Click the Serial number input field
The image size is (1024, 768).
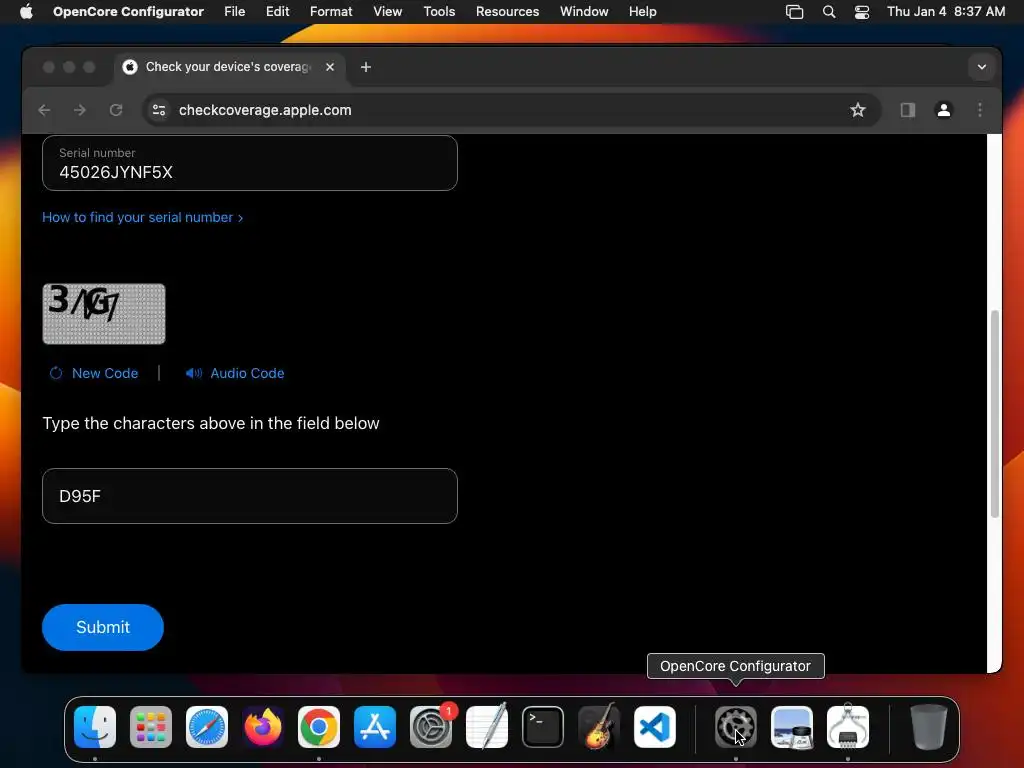[x=249, y=163]
